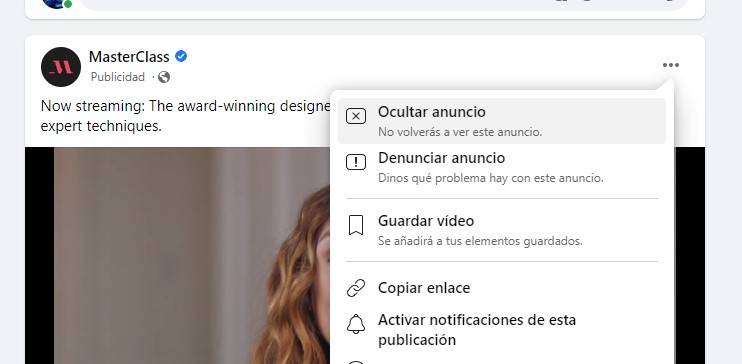Viewport: 742px width, 364px height.
Task: Select the Ocultar anuncio menu entry
Action: click(502, 121)
